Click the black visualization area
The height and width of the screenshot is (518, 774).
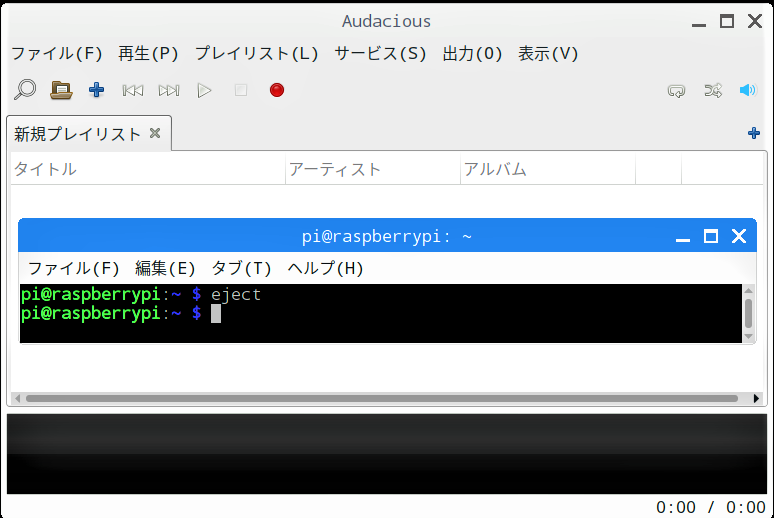(387, 454)
